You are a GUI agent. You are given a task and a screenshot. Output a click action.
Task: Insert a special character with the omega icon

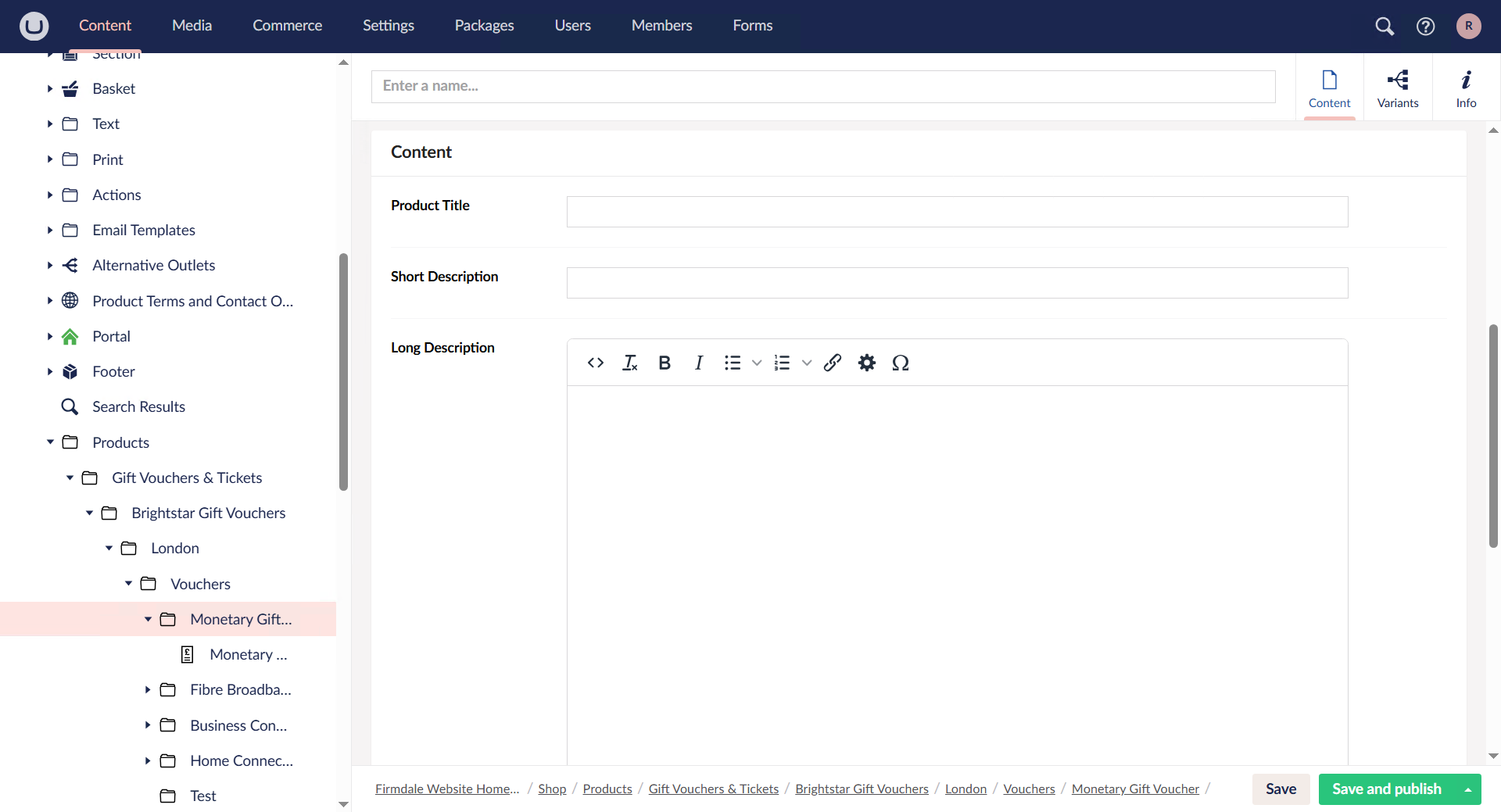pos(901,363)
